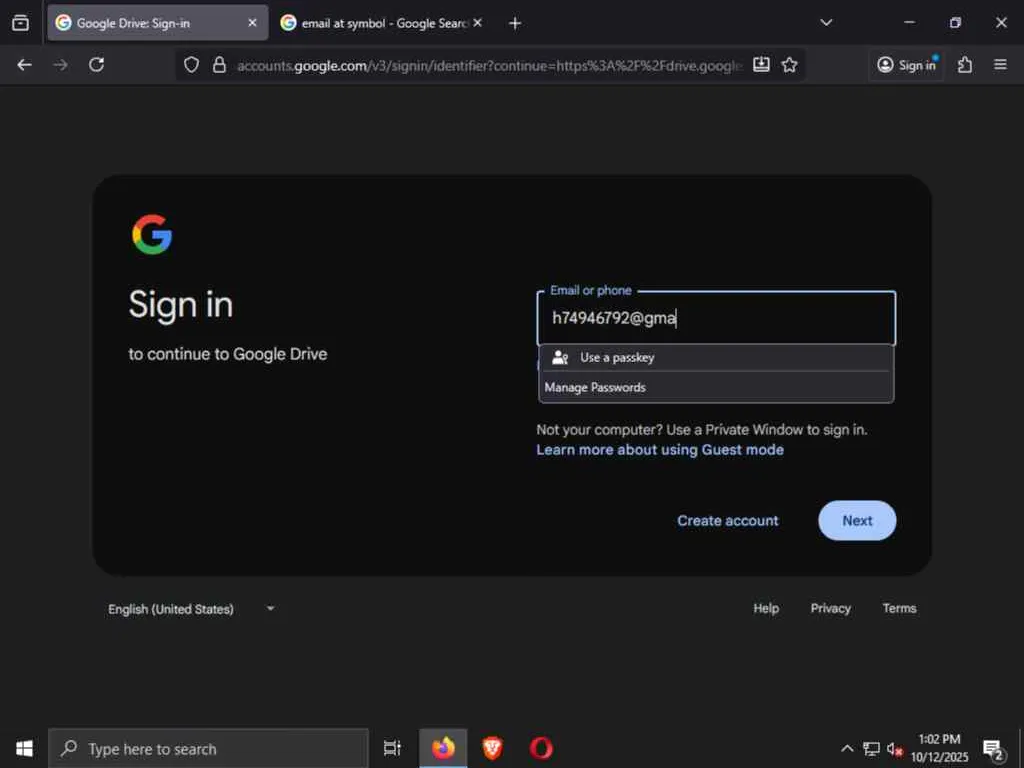The image size is (1024, 768).
Task: Open Learn more about using Guest mode
Action: pos(660,450)
